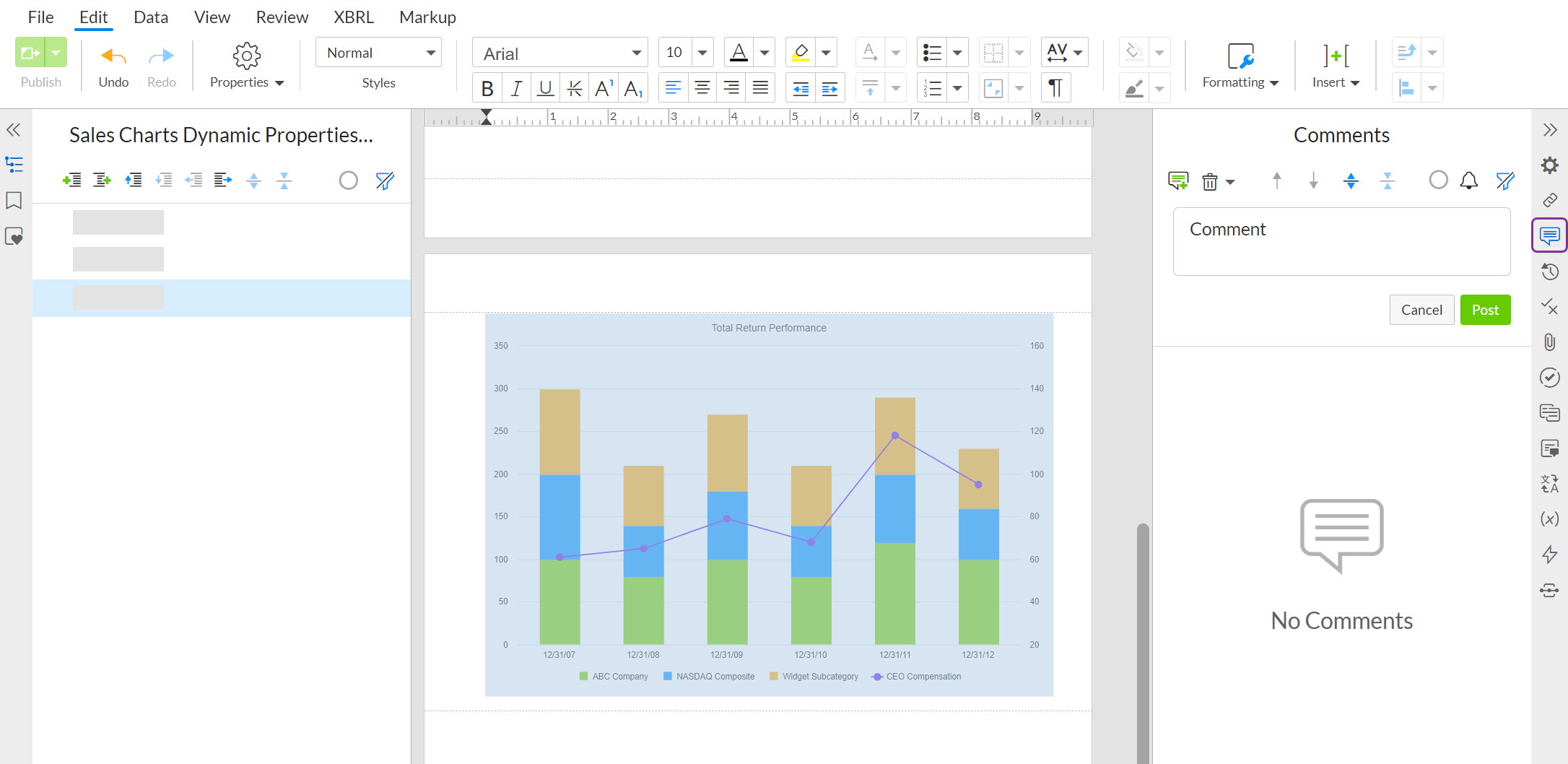1568x764 pixels.
Task: Open the font size dropdown arrow
Action: pos(702,53)
